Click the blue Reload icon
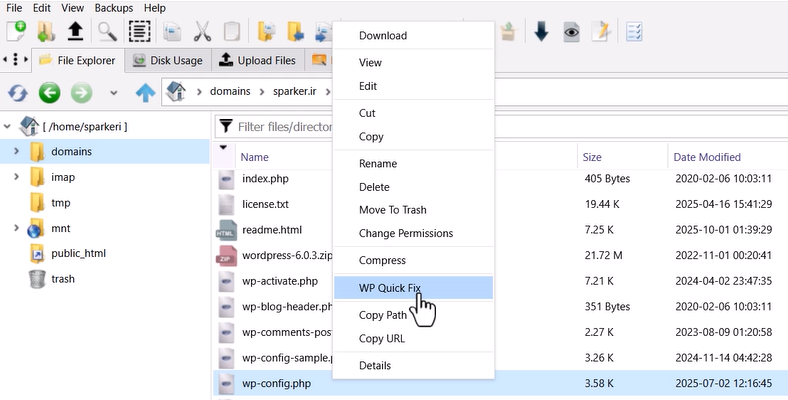This screenshot has height=400, width=788. coord(17,93)
